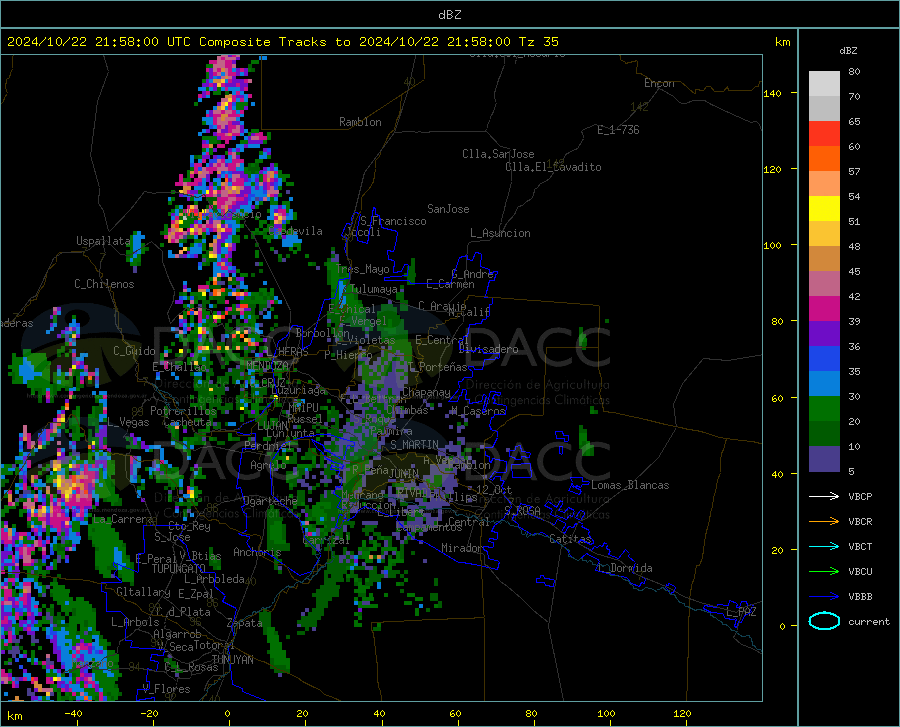Screen dimensions: 900x727
Task: Click the 'V_Flores' map label
Action: [166, 689]
